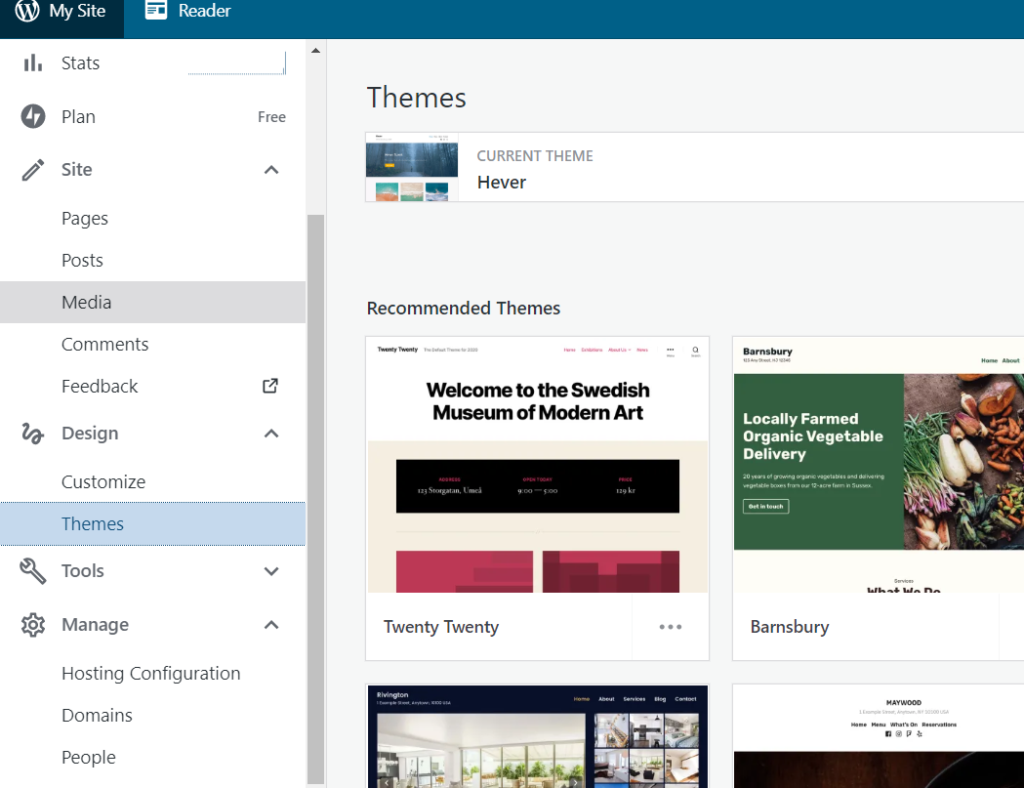Go to Pages in sidebar
1024x788 pixels.
point(153,218)
